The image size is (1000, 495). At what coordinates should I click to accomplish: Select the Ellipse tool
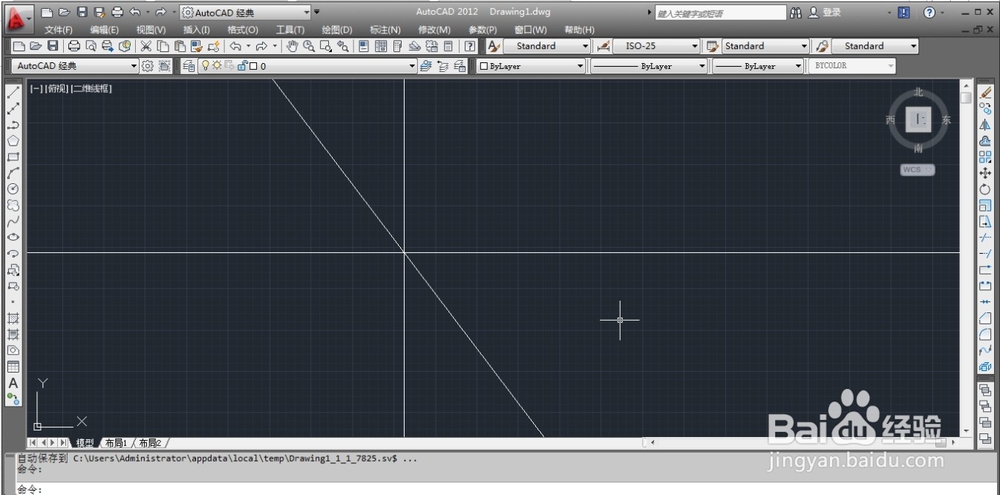pos(13,237)
